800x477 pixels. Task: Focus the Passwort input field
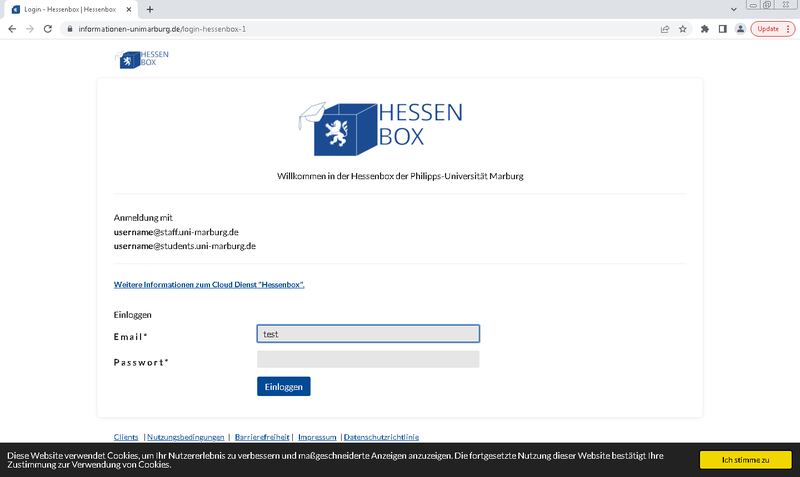point(368,359)
